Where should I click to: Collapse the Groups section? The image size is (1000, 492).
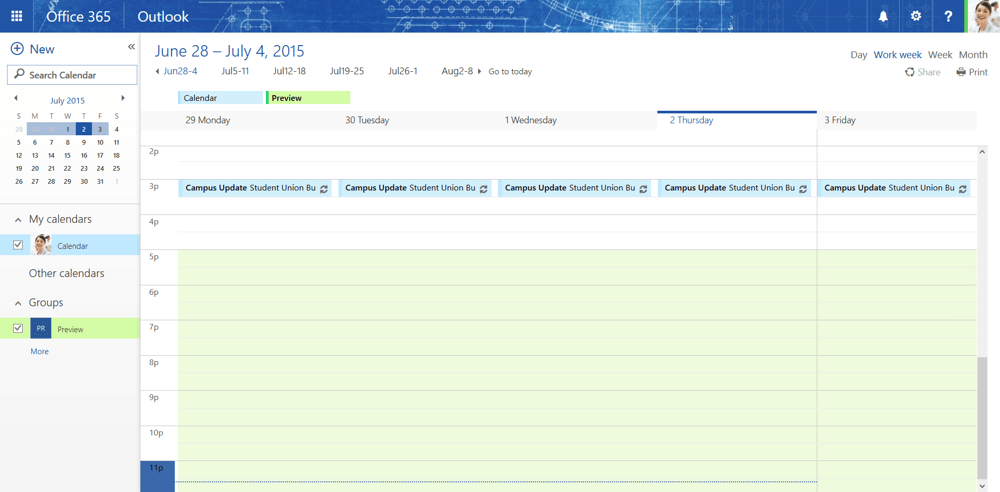point(18,303)
